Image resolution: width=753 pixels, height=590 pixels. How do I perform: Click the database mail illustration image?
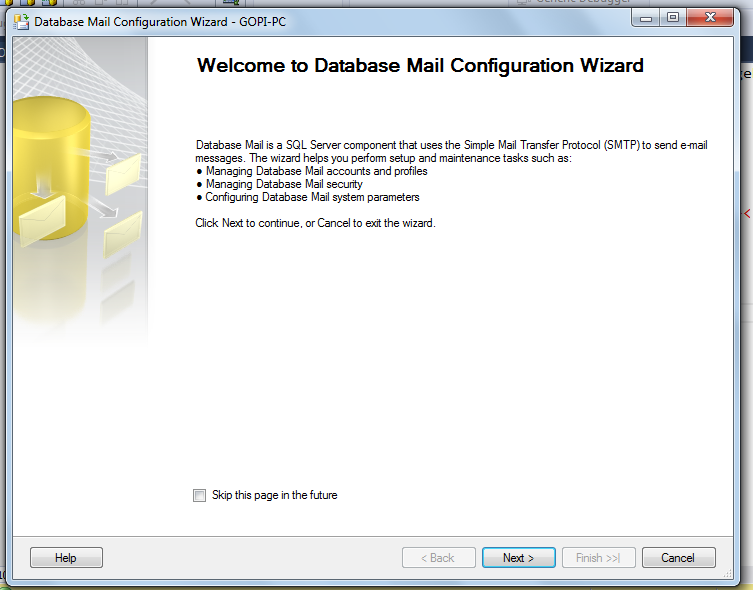[80, 192]
